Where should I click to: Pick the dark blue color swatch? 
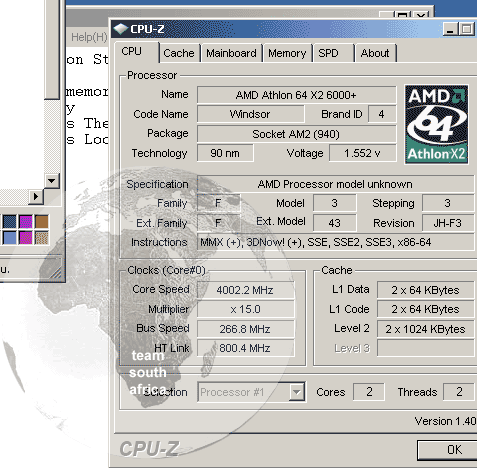[x=9, y=221]
